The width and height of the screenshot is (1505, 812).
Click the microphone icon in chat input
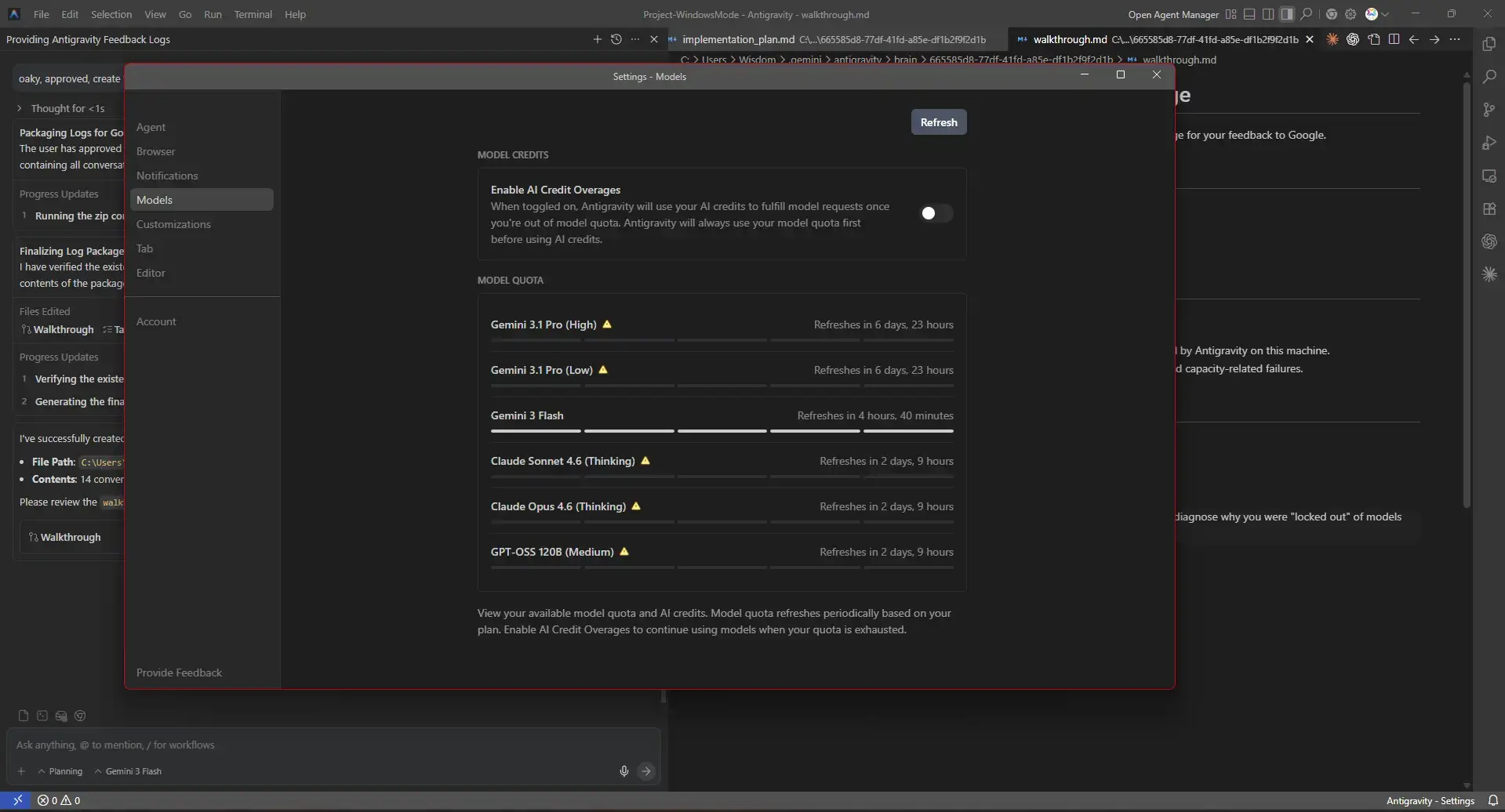623,771
